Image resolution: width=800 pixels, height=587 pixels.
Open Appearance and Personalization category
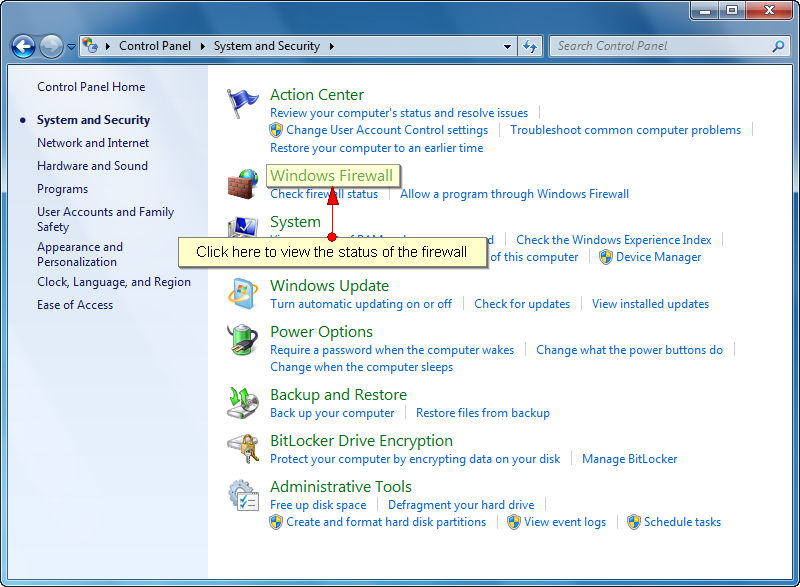coord(80,254)
